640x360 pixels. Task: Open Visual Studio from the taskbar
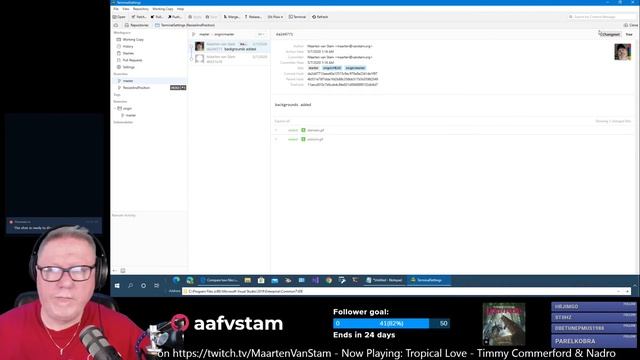point(315,280)
